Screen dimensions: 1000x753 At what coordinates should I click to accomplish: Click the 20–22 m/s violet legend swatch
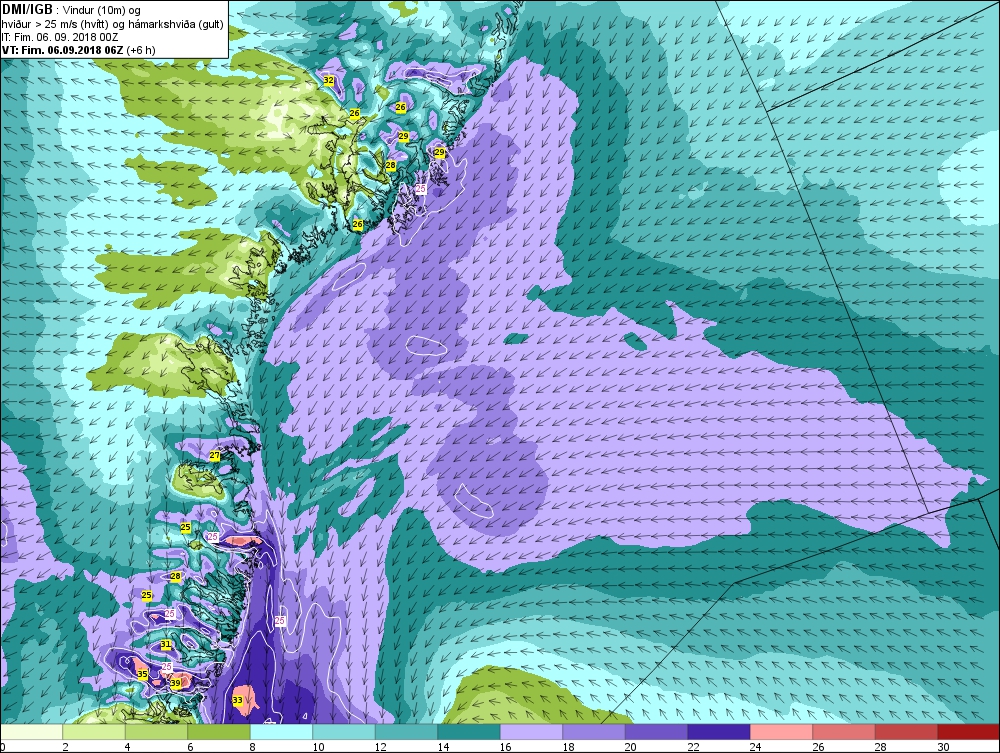pyautogui.click(x=656, y=731)
